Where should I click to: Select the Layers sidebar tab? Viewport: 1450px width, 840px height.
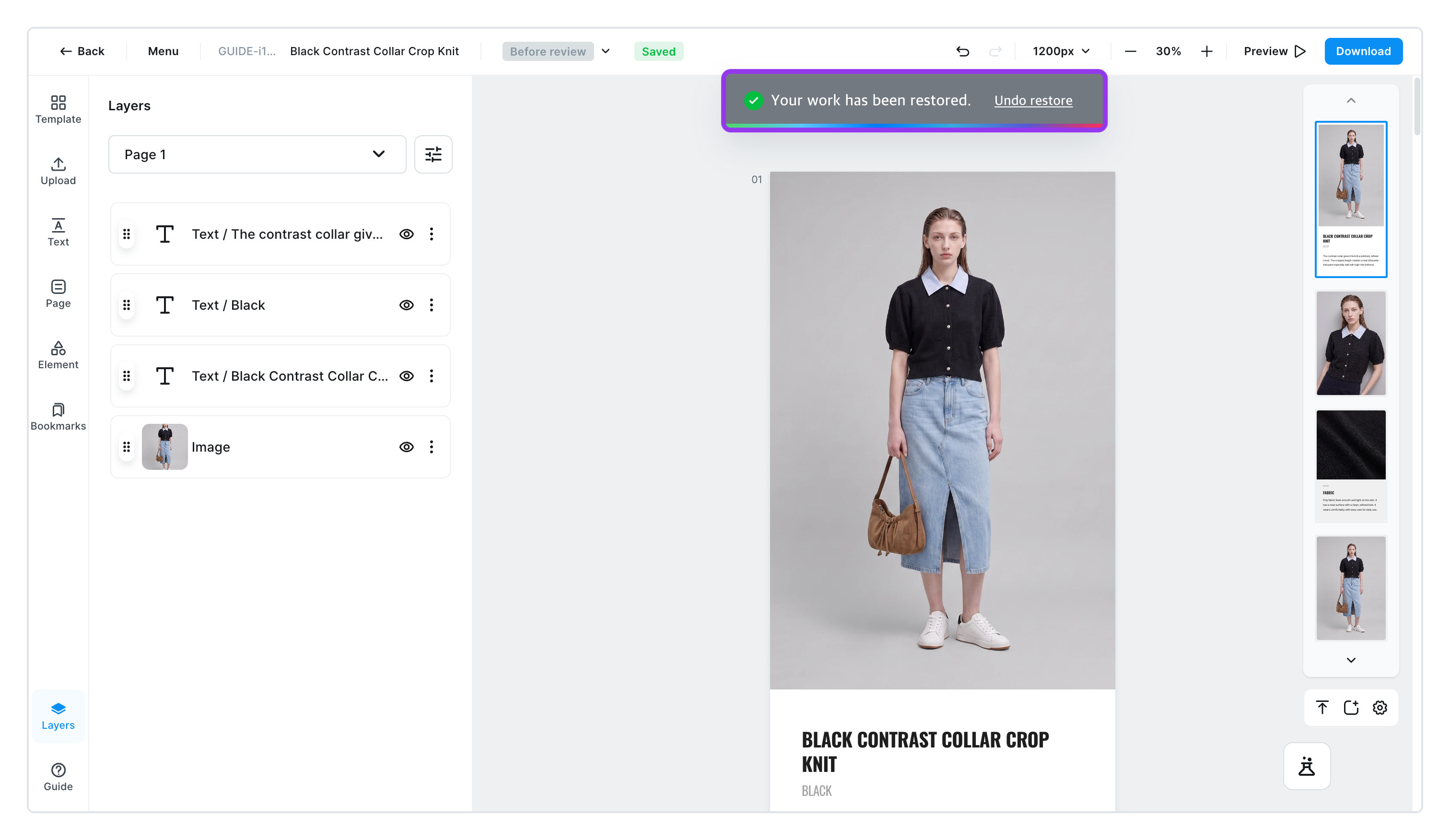click(58, 716)
